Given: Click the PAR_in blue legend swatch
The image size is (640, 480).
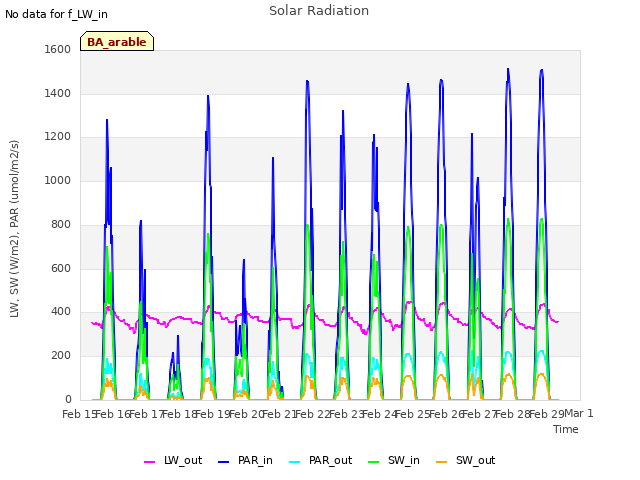Looking at the screenshot, I should [x=223, y=462].
